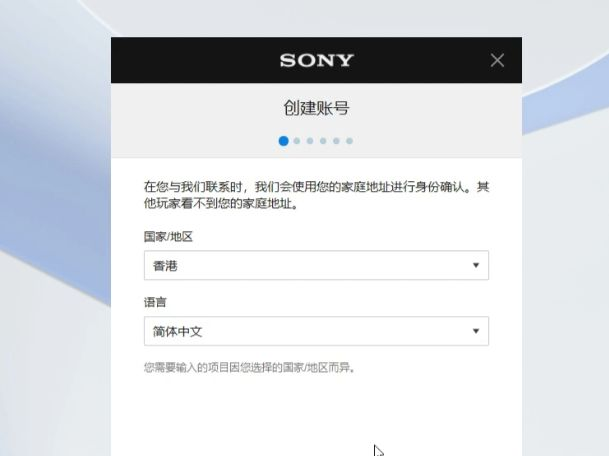Click the 语言 field label

(155, 302)
